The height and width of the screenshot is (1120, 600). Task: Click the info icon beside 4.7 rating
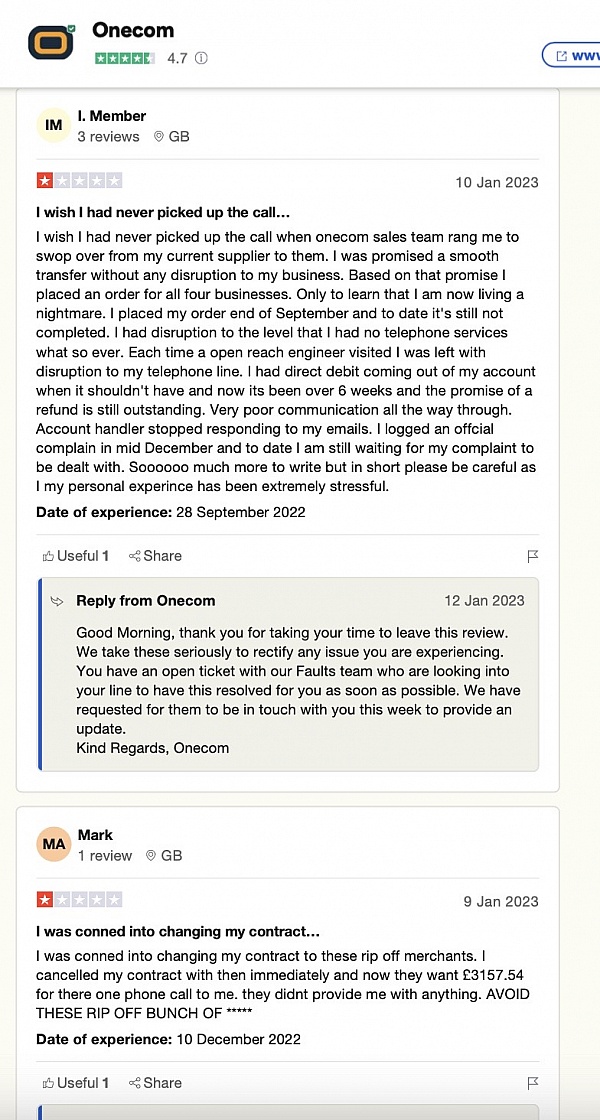pyautogui.click(x=201, y=58)
